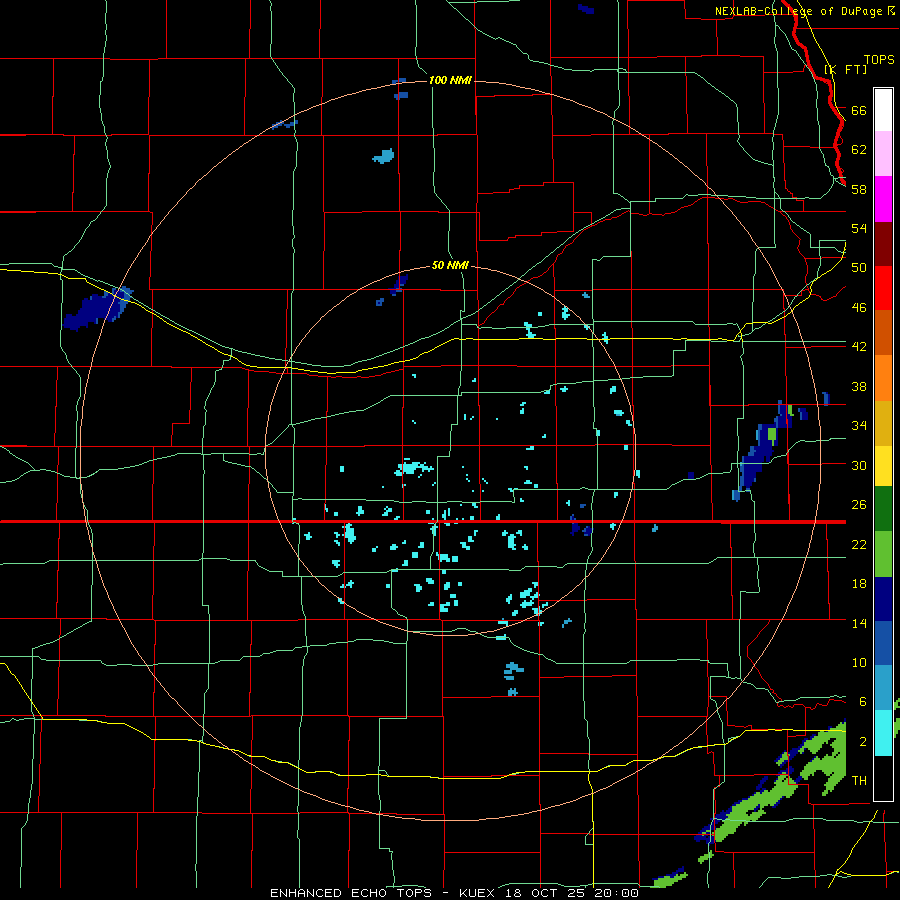Click the "26" scale value
Image resolution: width=900 pixels, height=900 pixels.
pyautogui.click(x=859, y=505)
